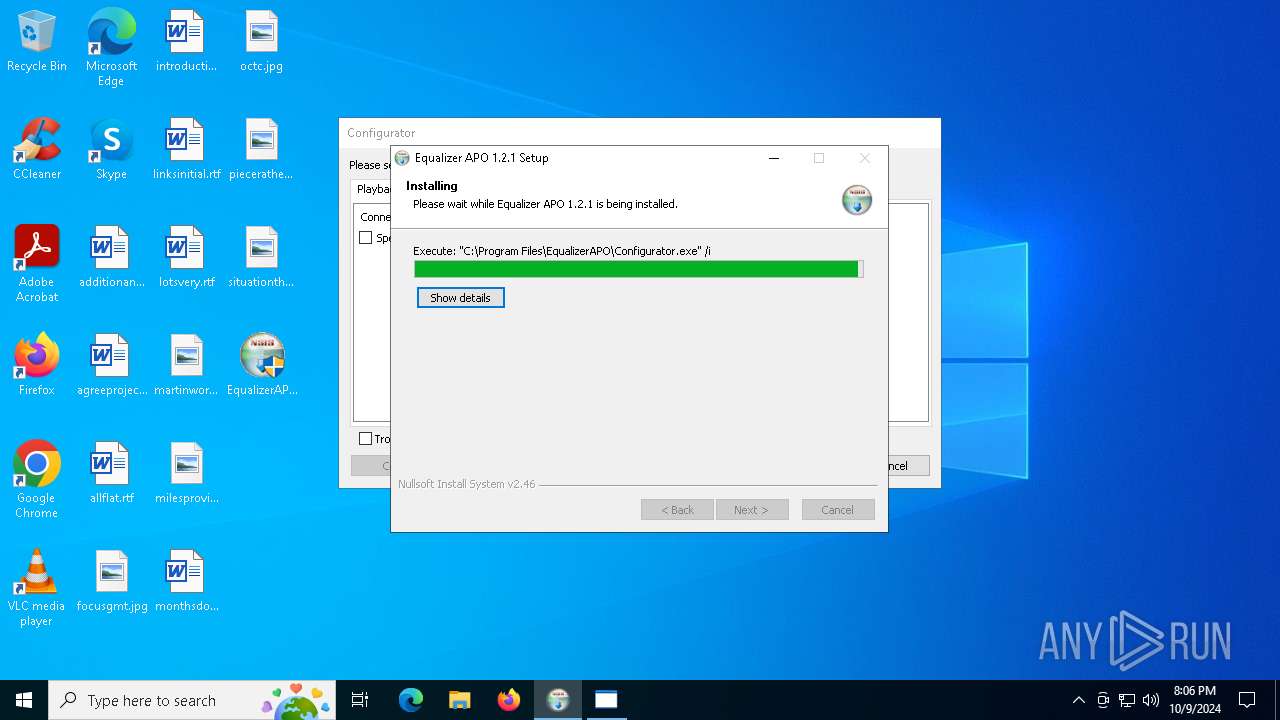Image resolution: width=1280 pixels, height=720 pixels.
Task: Click the Execute command line text
Action: (562, 251)
